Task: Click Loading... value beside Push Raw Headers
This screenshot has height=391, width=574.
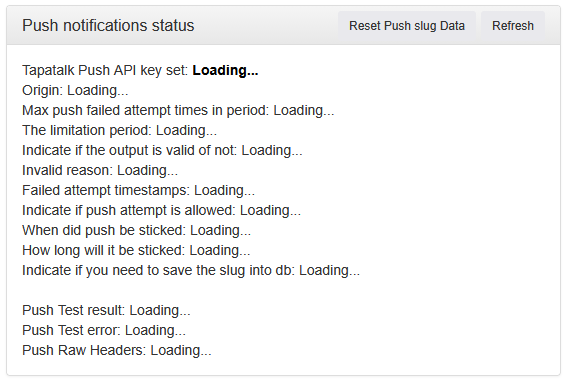Action: click(181, 350)
